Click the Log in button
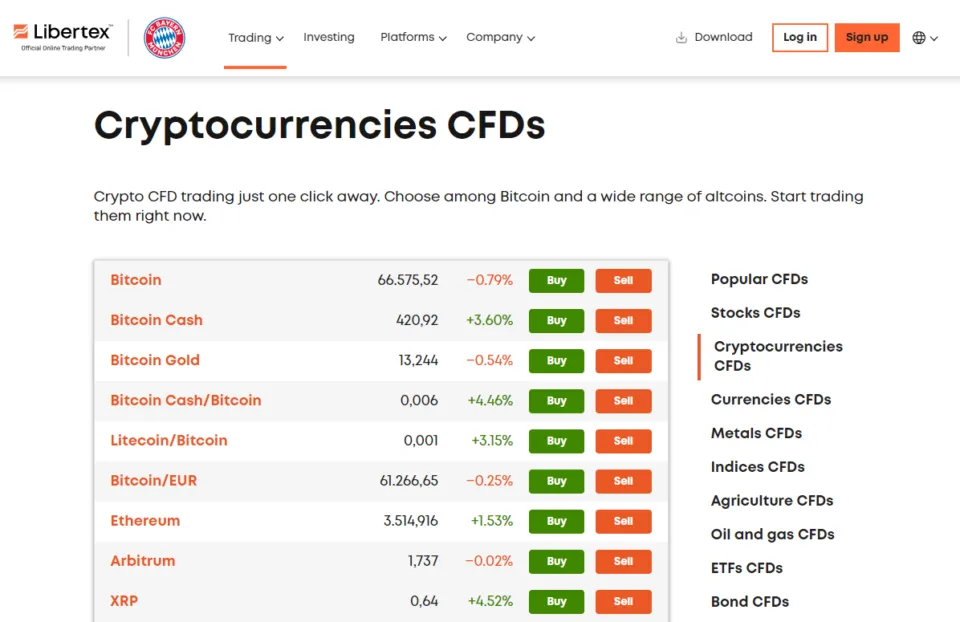 (x=799, y=38)
